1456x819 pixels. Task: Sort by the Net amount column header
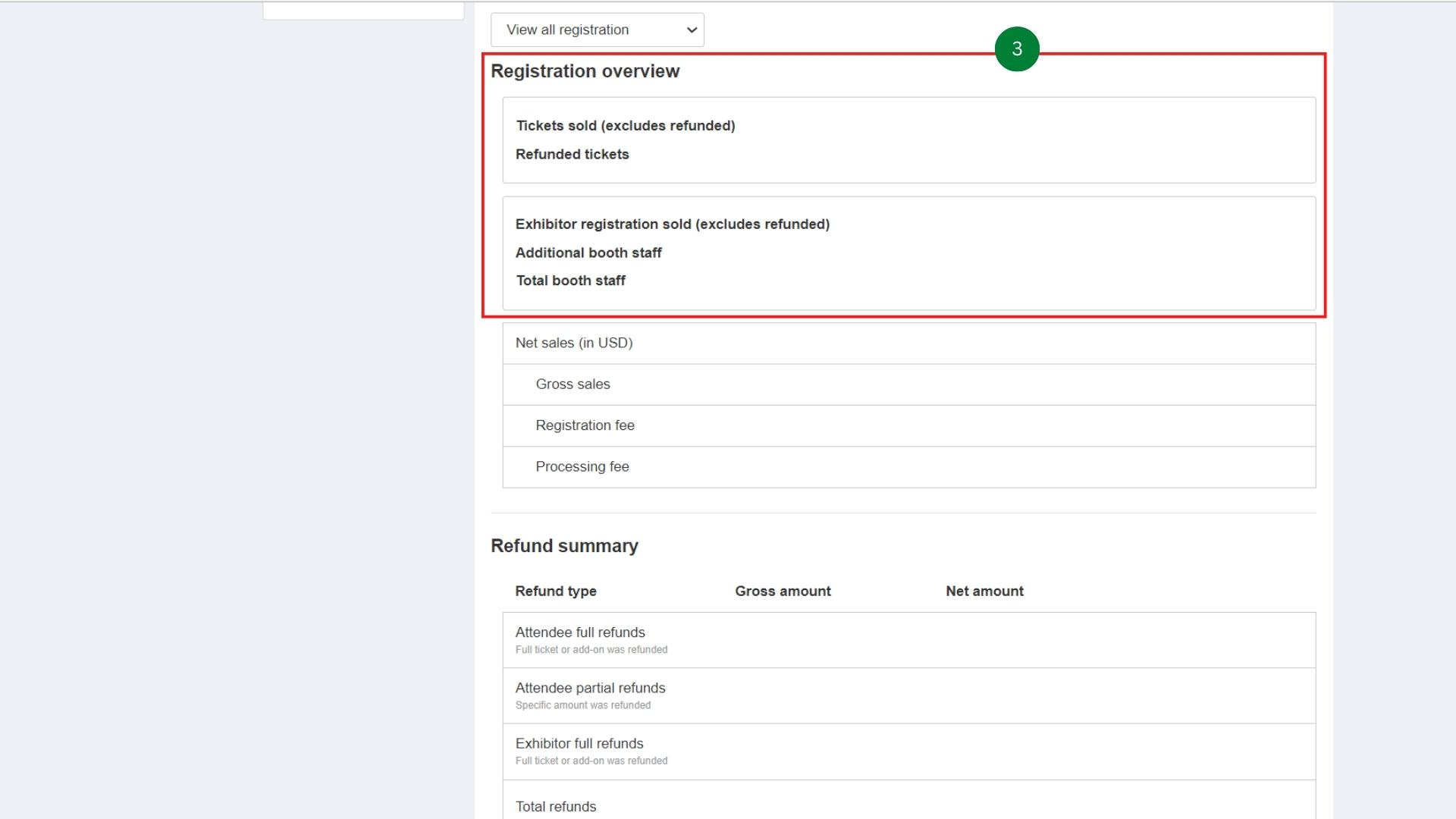(984, 591)
